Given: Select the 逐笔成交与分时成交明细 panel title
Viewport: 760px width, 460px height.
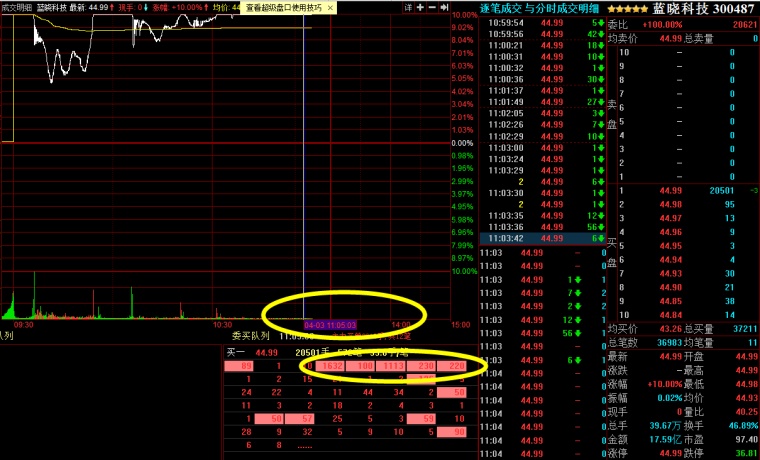Looking at the screenshot, I should 540,7.
